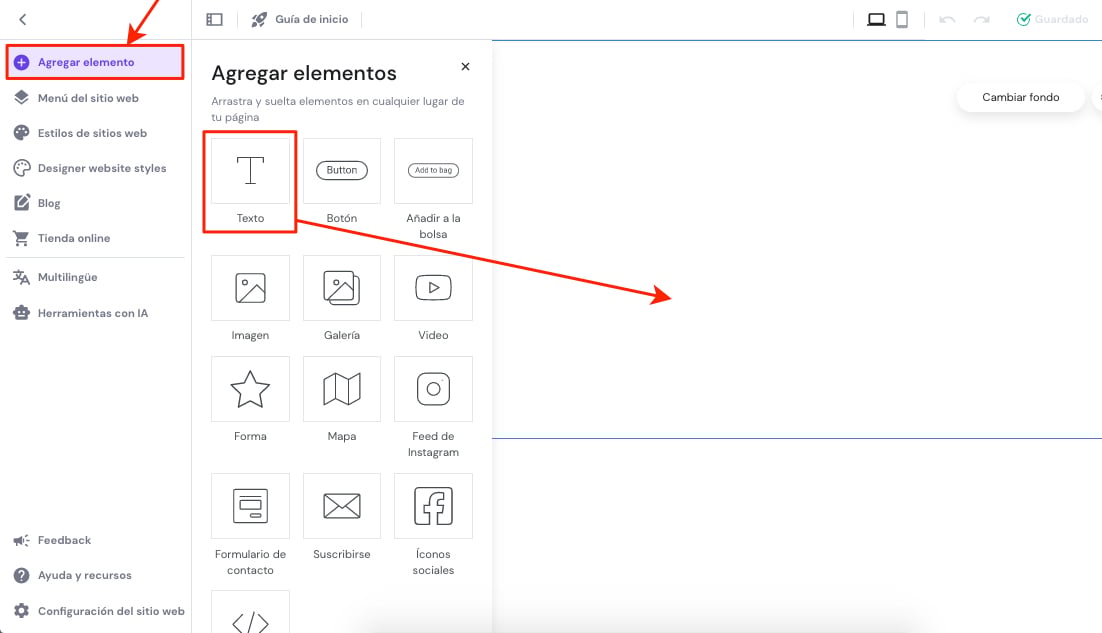Click the Cambiar fondo button
1102x633 pixels.
point(1020,97)
